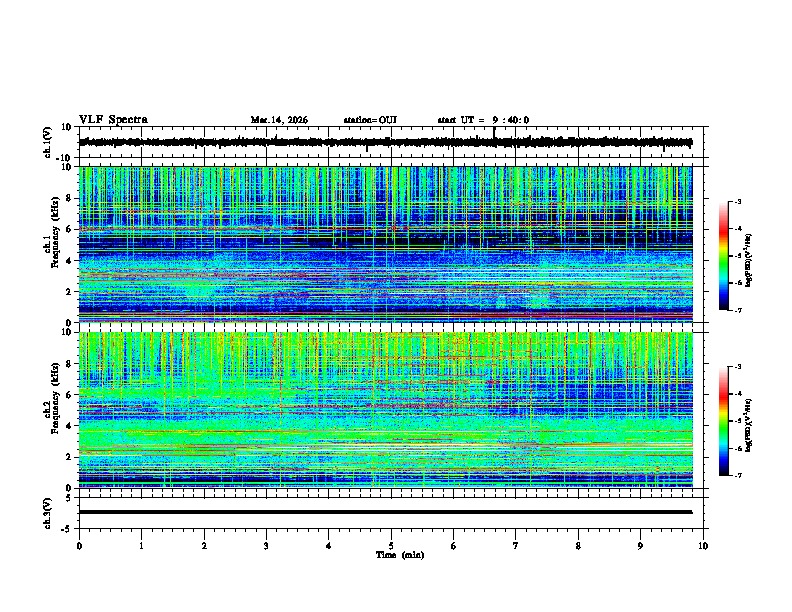
Task: Click the time axis tick label "9"
Action: coord(640,546)
